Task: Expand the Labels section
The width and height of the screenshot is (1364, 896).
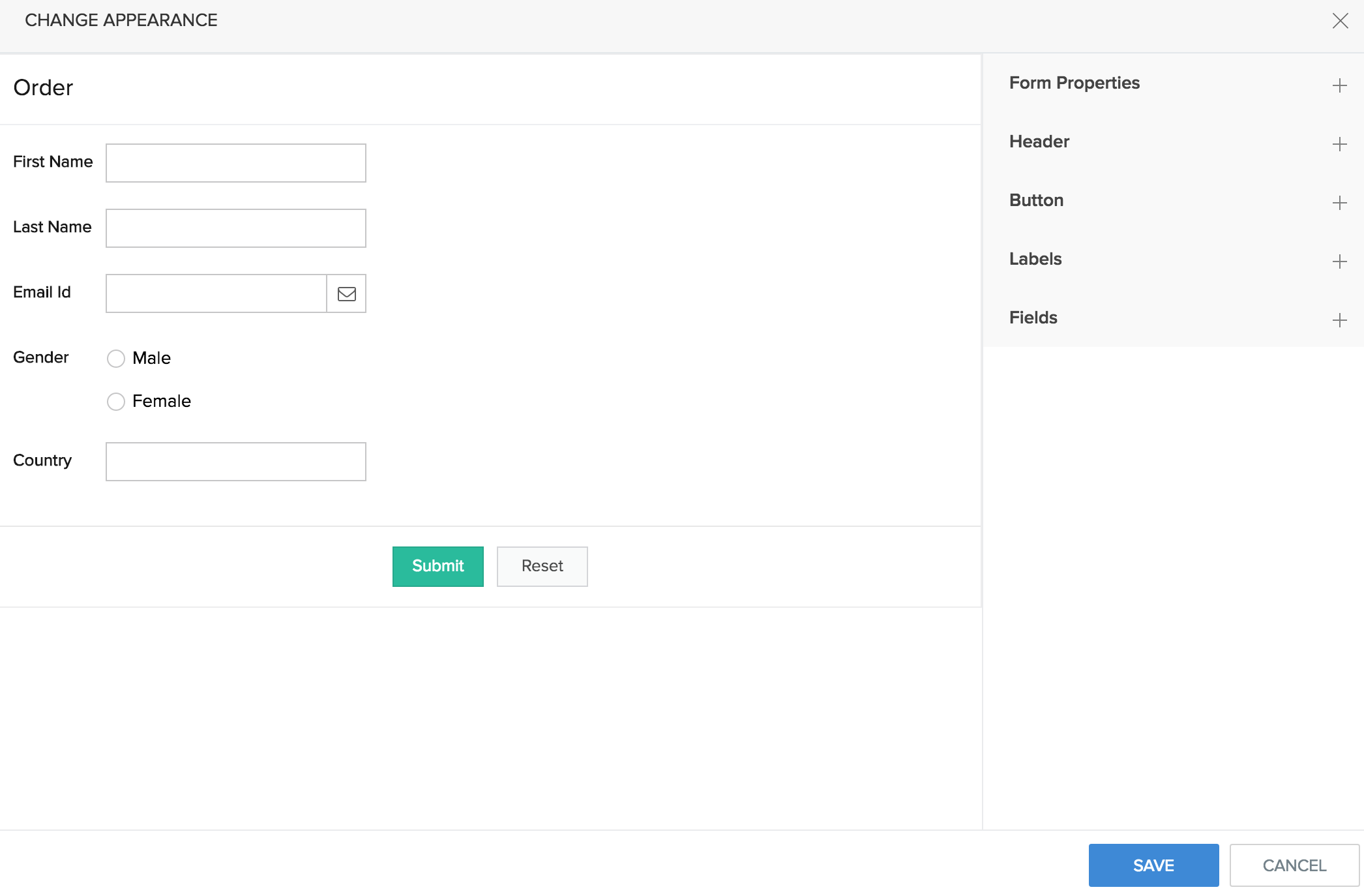Action: [x=1340, y=261]
